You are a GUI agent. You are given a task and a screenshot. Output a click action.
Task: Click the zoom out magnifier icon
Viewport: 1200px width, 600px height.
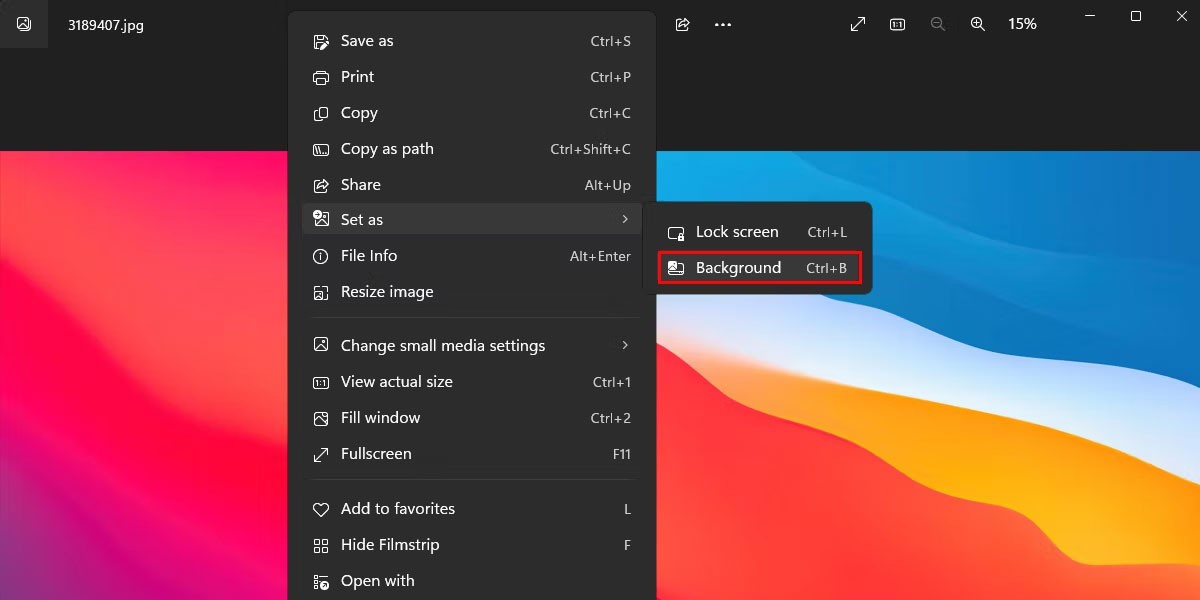pos(938,24)
